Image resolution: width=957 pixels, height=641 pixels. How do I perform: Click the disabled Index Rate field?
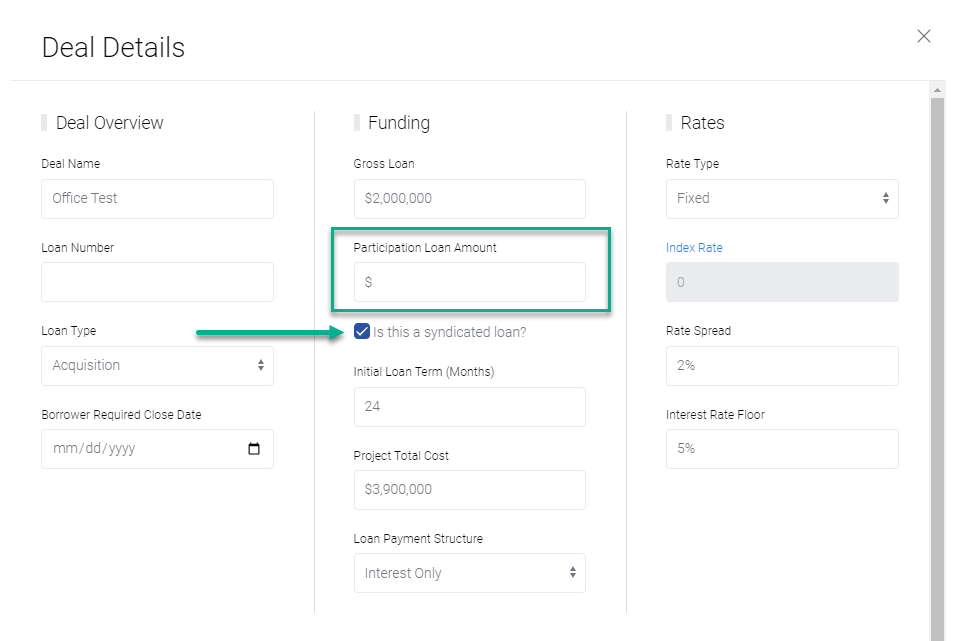click(781, 282)
